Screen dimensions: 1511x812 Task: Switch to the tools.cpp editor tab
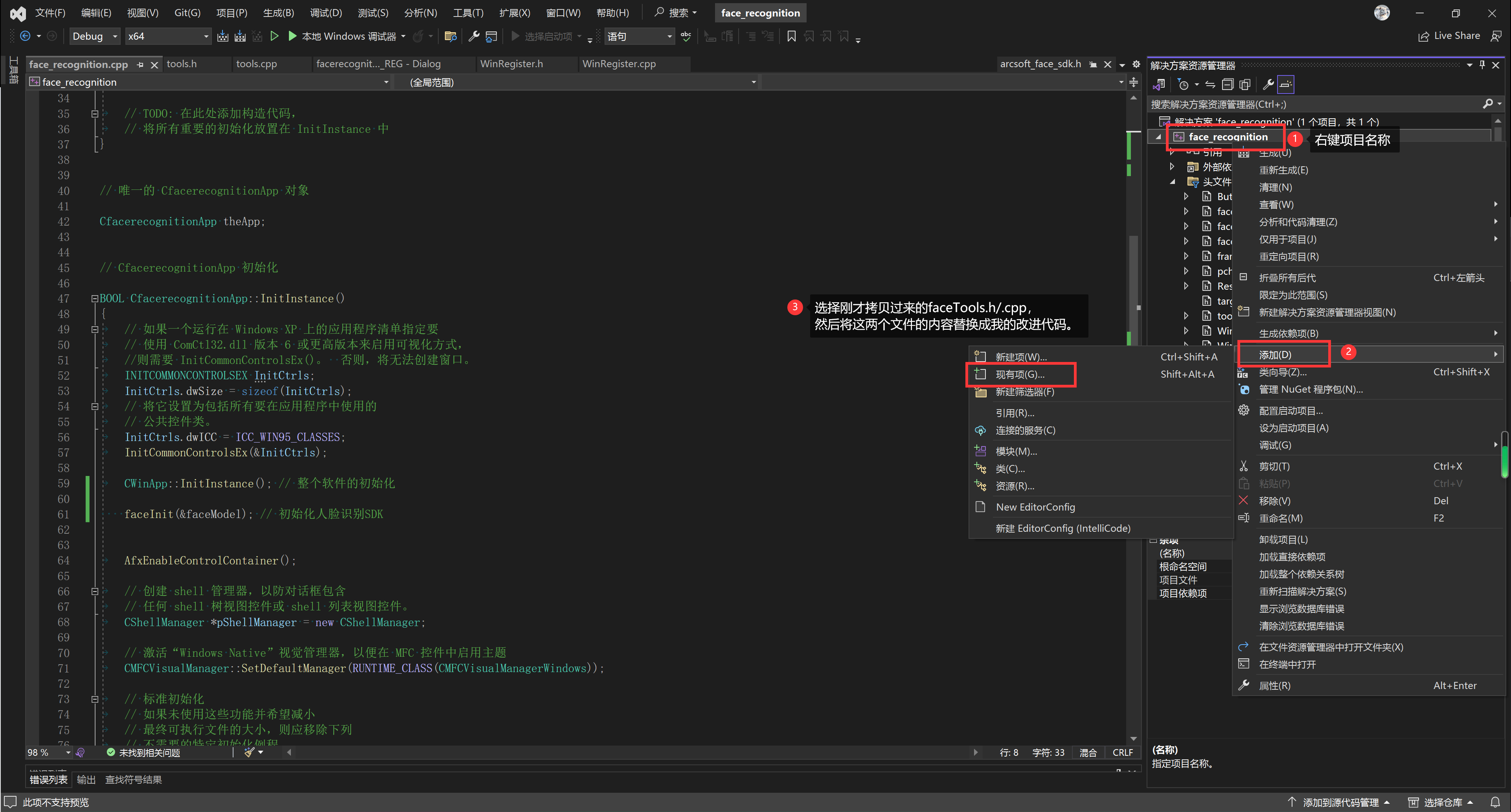tap(256, 64)
